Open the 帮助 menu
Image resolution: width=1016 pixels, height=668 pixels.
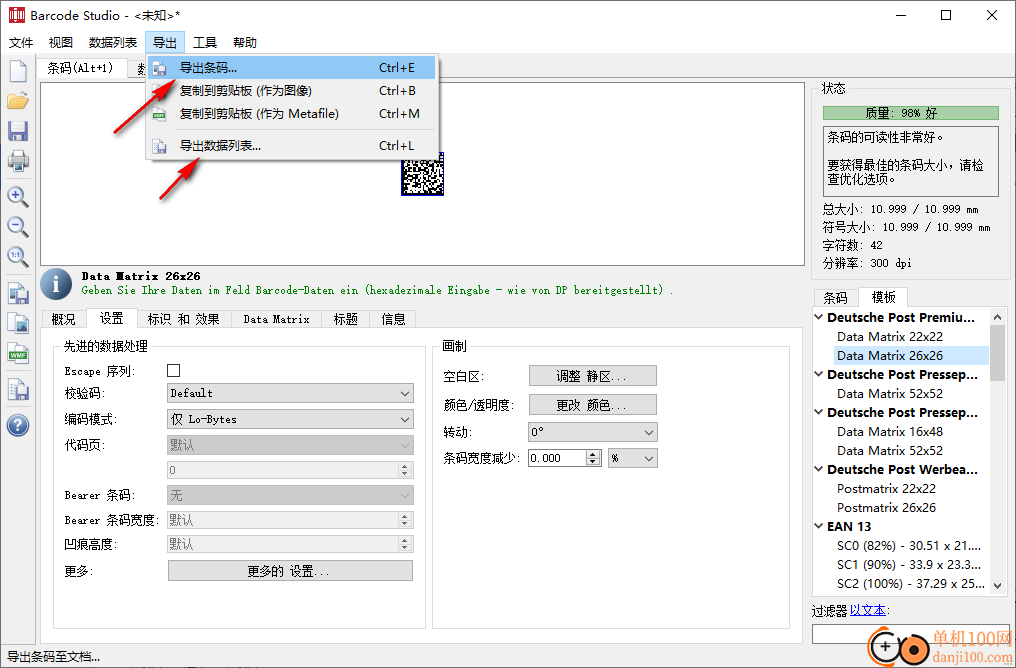click(245, 43)
